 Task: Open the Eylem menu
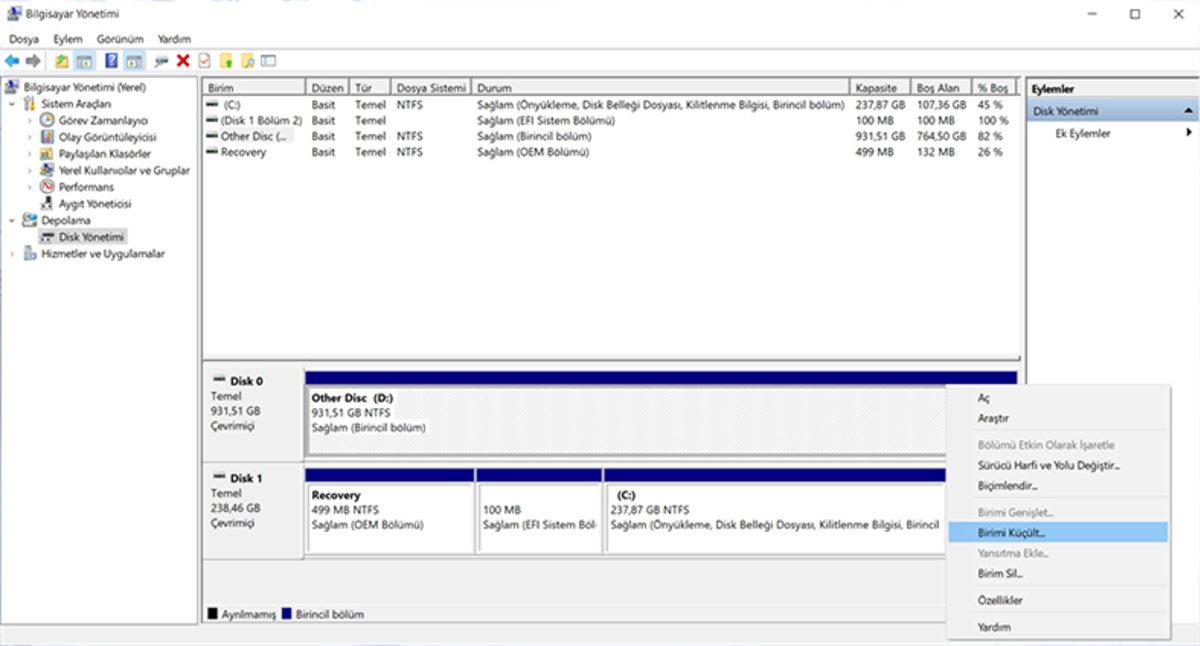tap(68, 39)
